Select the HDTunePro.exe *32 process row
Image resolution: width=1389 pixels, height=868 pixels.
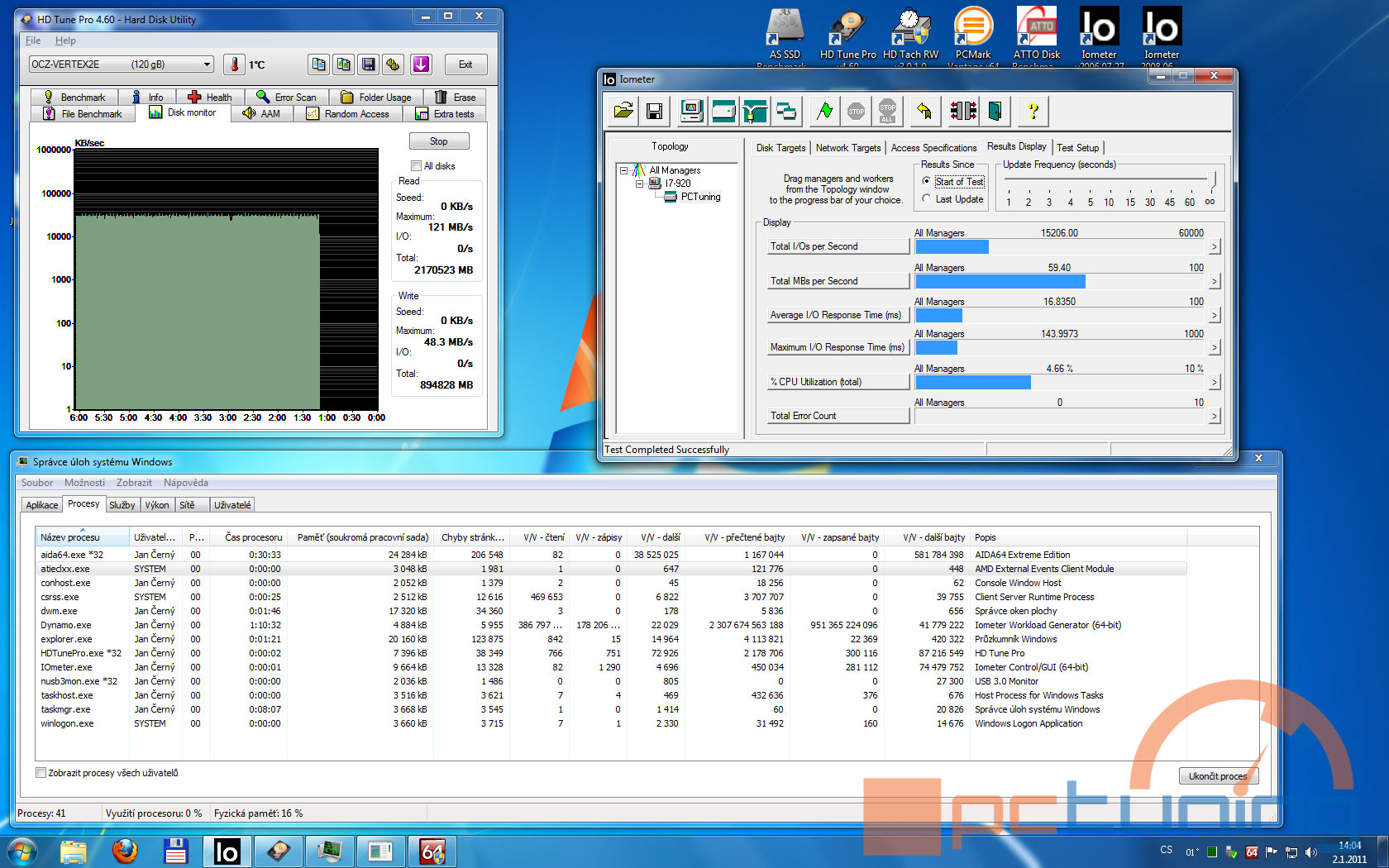pos(612,653)
